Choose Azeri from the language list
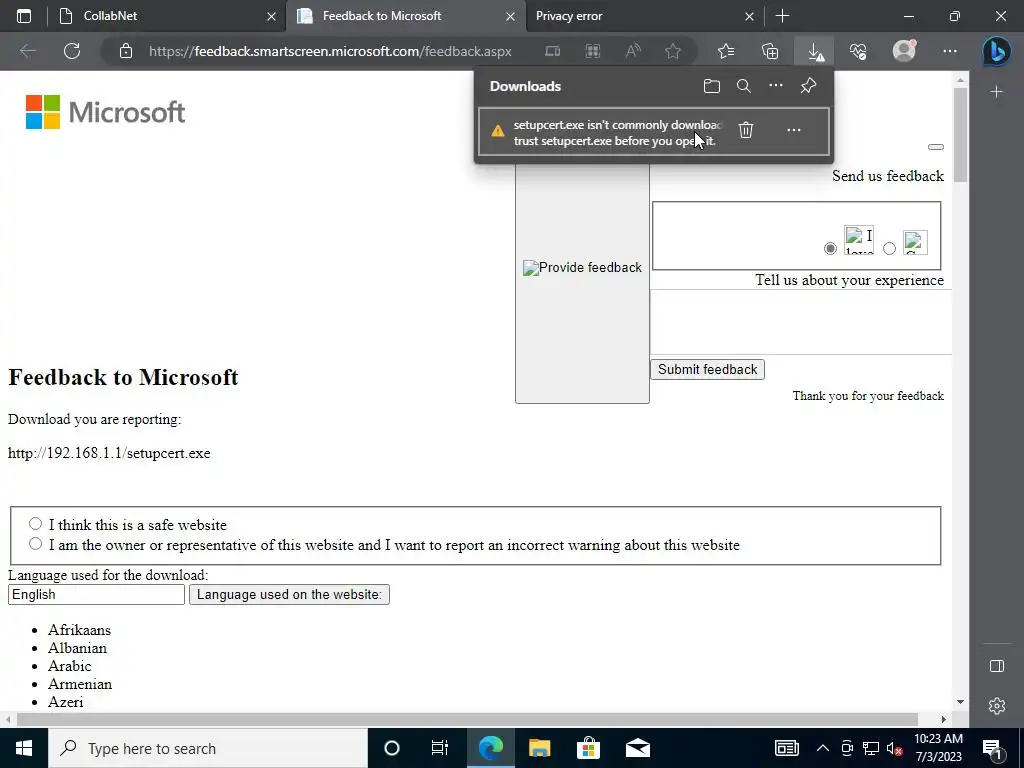The image size is (1024, 768). coord(65,701)
